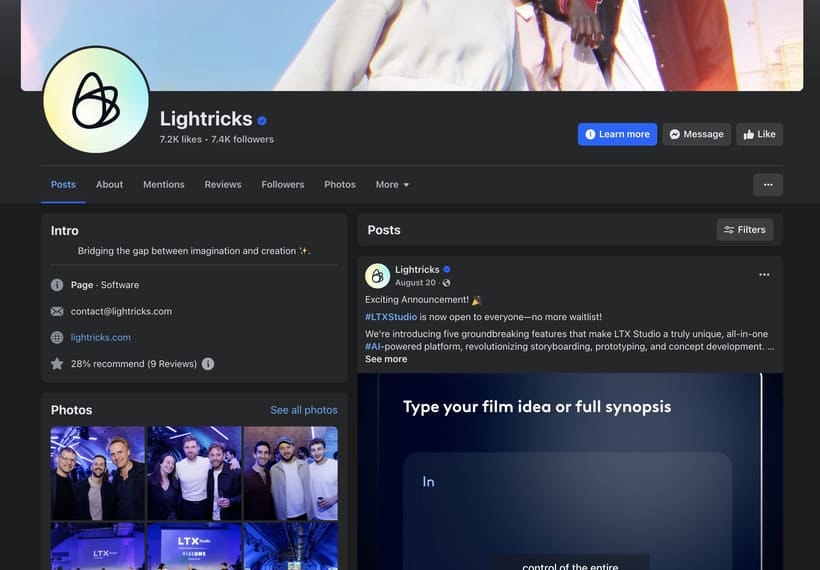Click info icon next to 9 Reviews
This screenshot has width=820, height=570.
(208, 363)
